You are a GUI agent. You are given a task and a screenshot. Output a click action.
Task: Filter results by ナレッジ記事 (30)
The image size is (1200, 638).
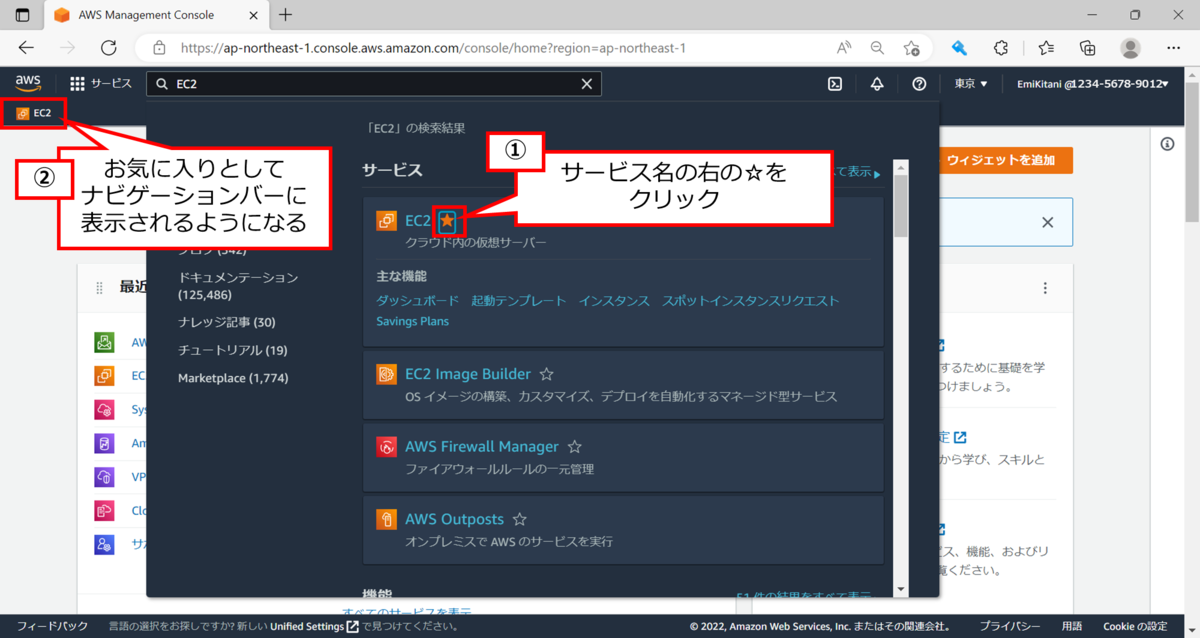(x=227, y=322)
